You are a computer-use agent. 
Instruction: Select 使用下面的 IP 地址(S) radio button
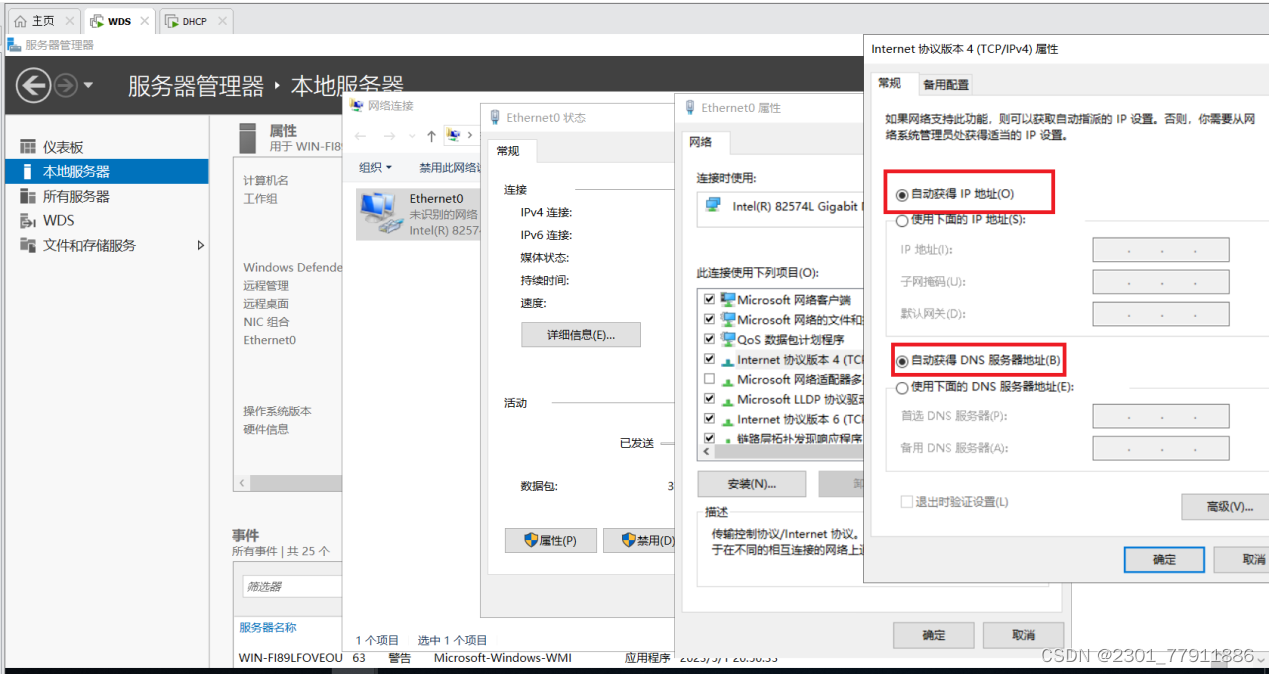903,220
